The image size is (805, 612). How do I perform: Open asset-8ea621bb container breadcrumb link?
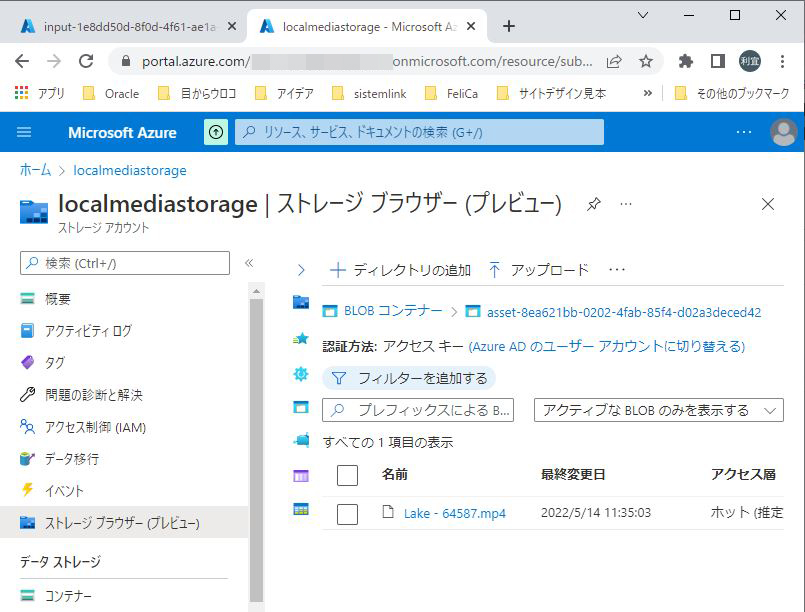pos(624,312)
